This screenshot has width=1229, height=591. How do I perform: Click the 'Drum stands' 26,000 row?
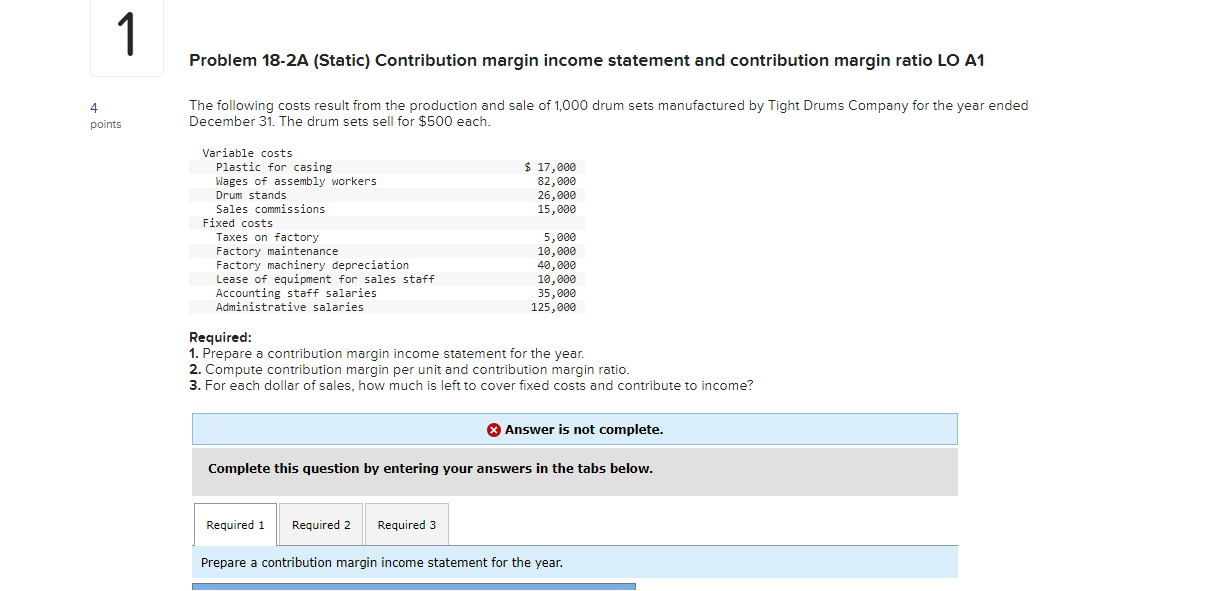point(389,195)
